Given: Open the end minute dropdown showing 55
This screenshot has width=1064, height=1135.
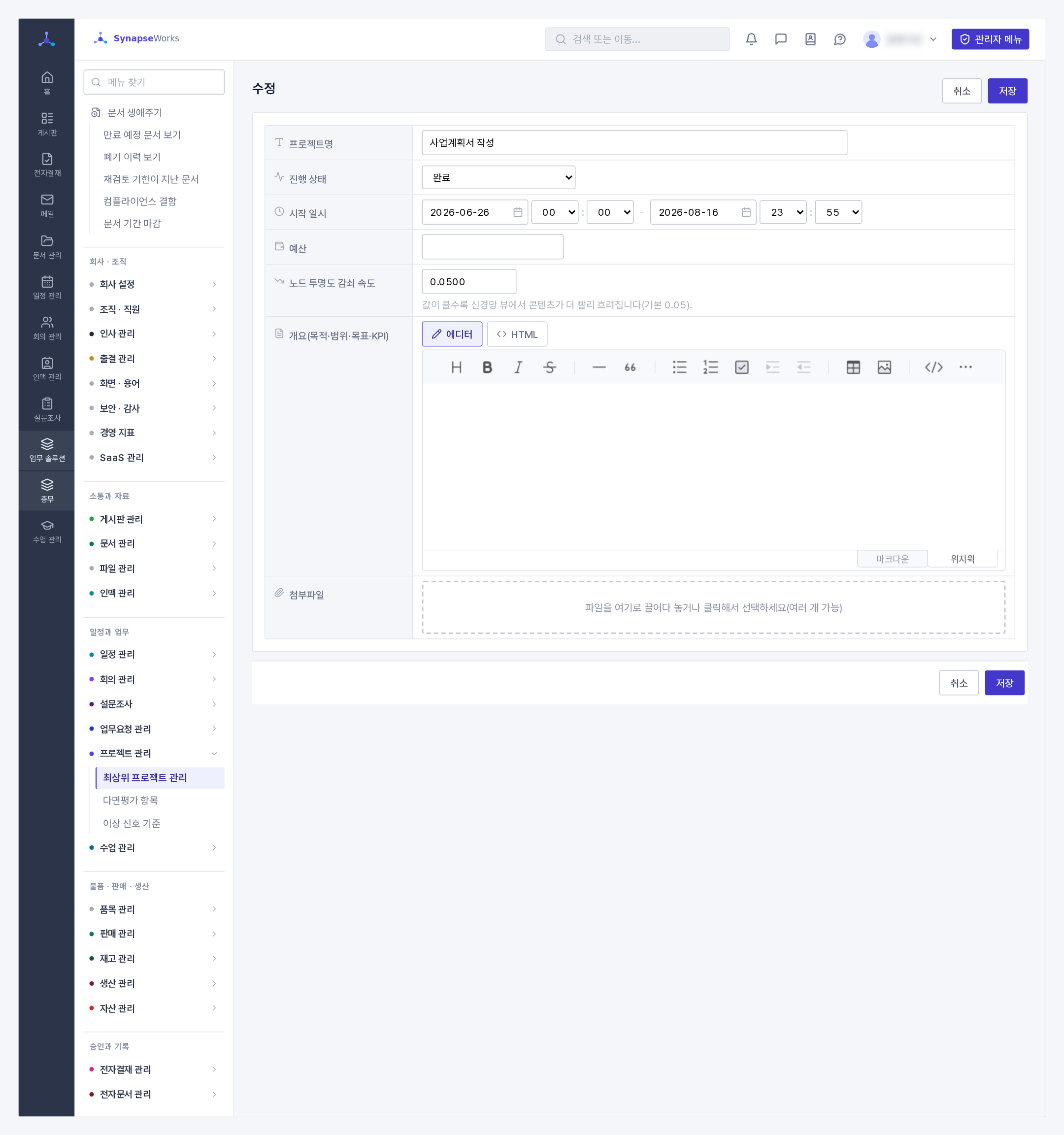Looking at the screenshot, I should tap(838, 212).
